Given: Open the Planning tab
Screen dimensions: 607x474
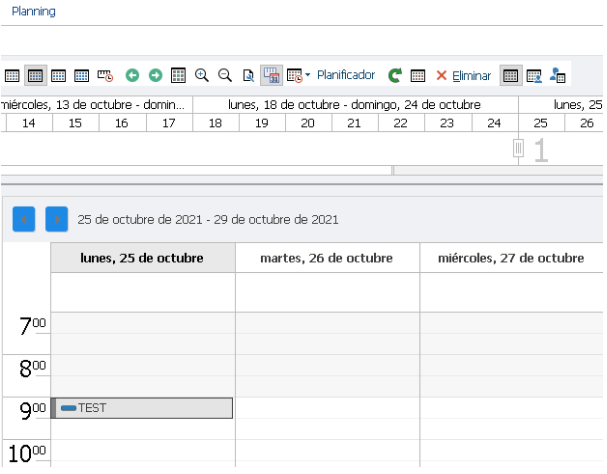Looking at the screenshot, I should click(34, 11).
